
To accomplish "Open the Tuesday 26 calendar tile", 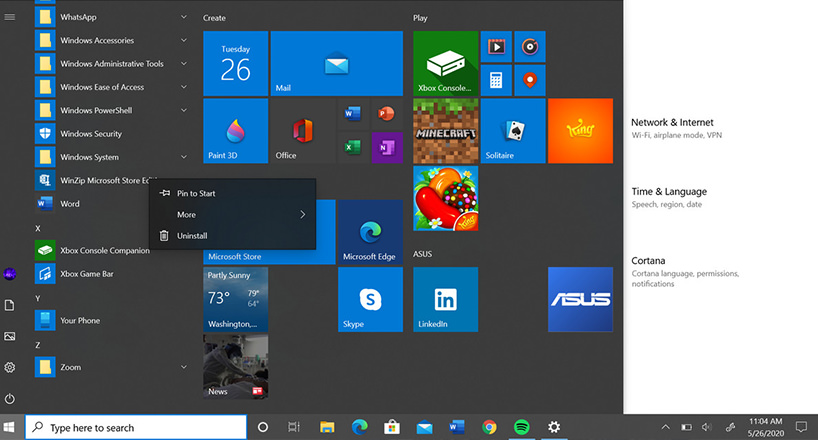I will [x=235, y=64].
